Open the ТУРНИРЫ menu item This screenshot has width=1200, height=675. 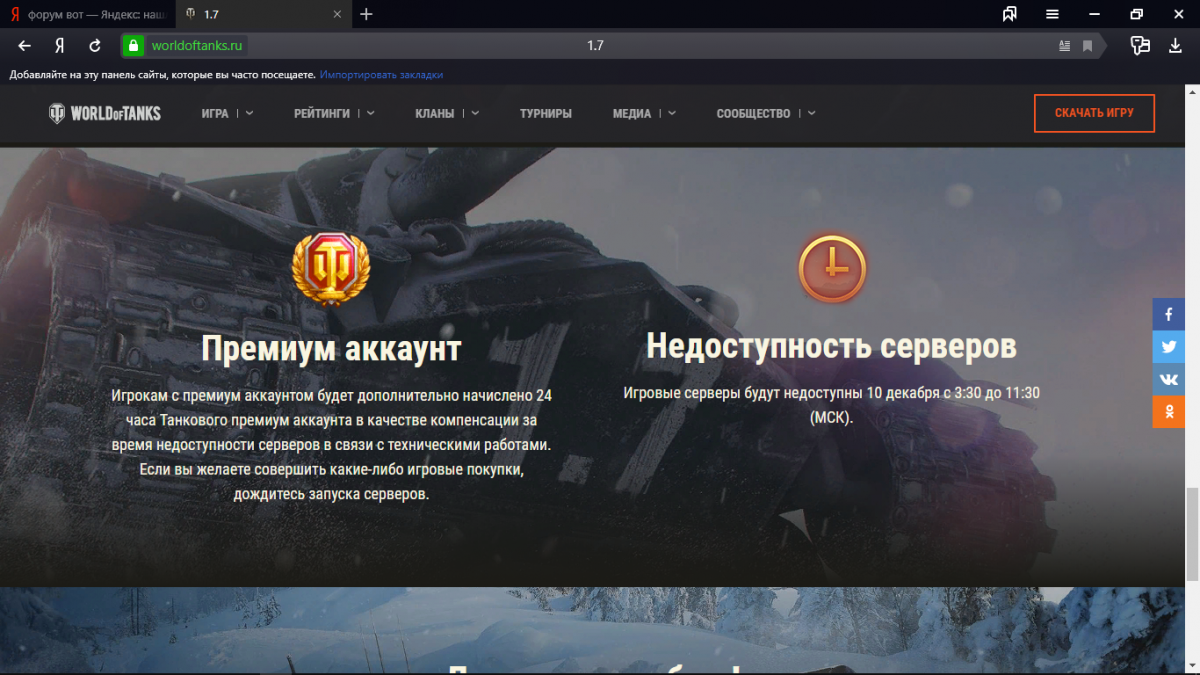pos(546,113)
